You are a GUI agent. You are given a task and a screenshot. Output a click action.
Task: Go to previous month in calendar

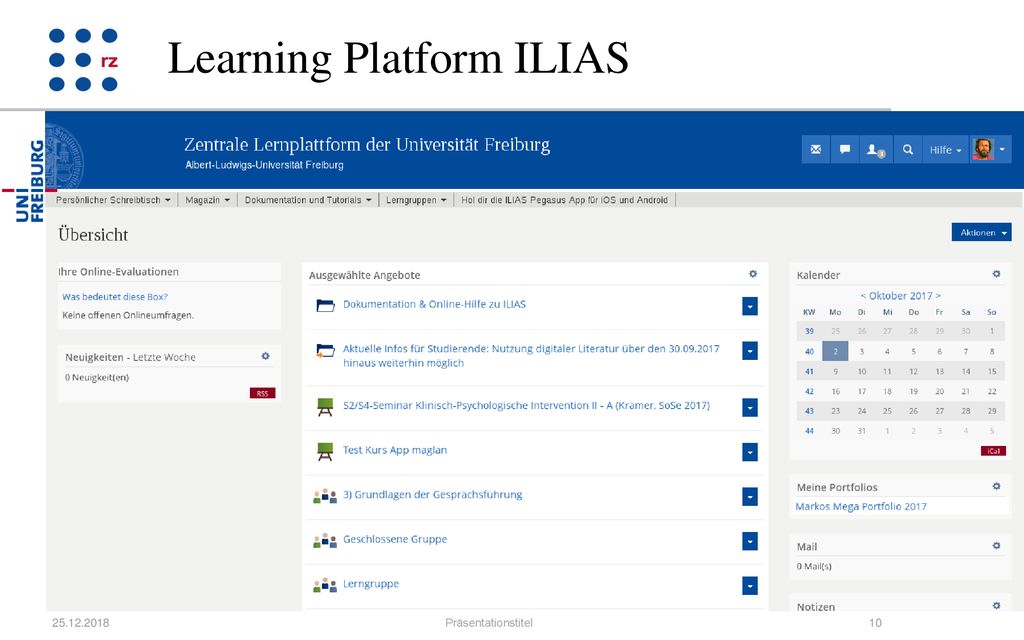[863, 296]
